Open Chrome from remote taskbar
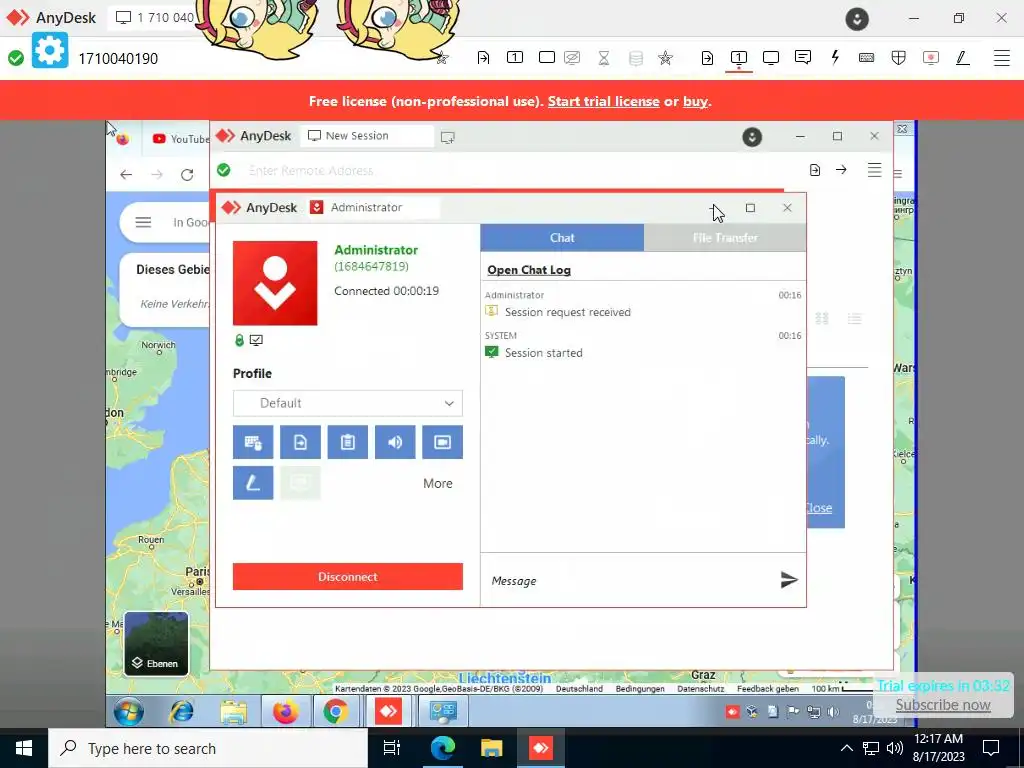Image resolution: width=1024 pixels, height=768 pixels. pyautogui.click(x=336, y=711)
